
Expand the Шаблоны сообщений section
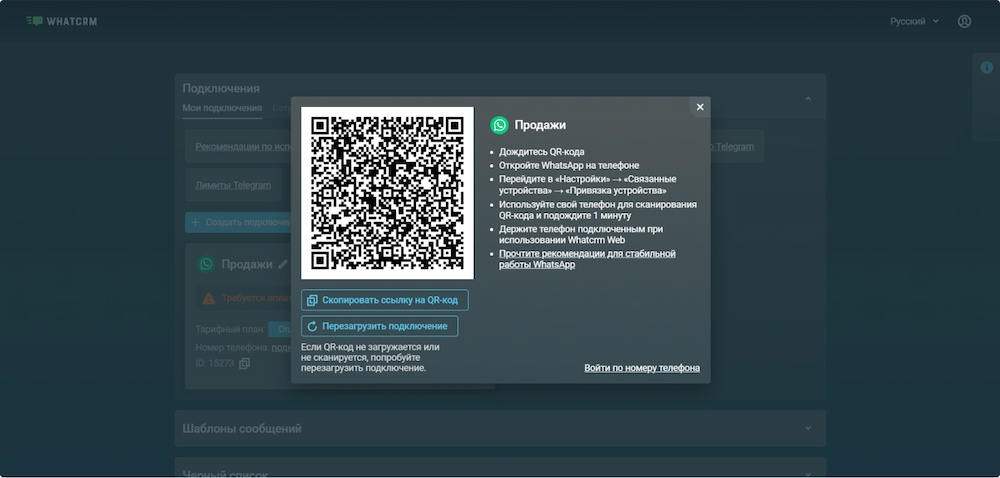[x=500, y=428]
